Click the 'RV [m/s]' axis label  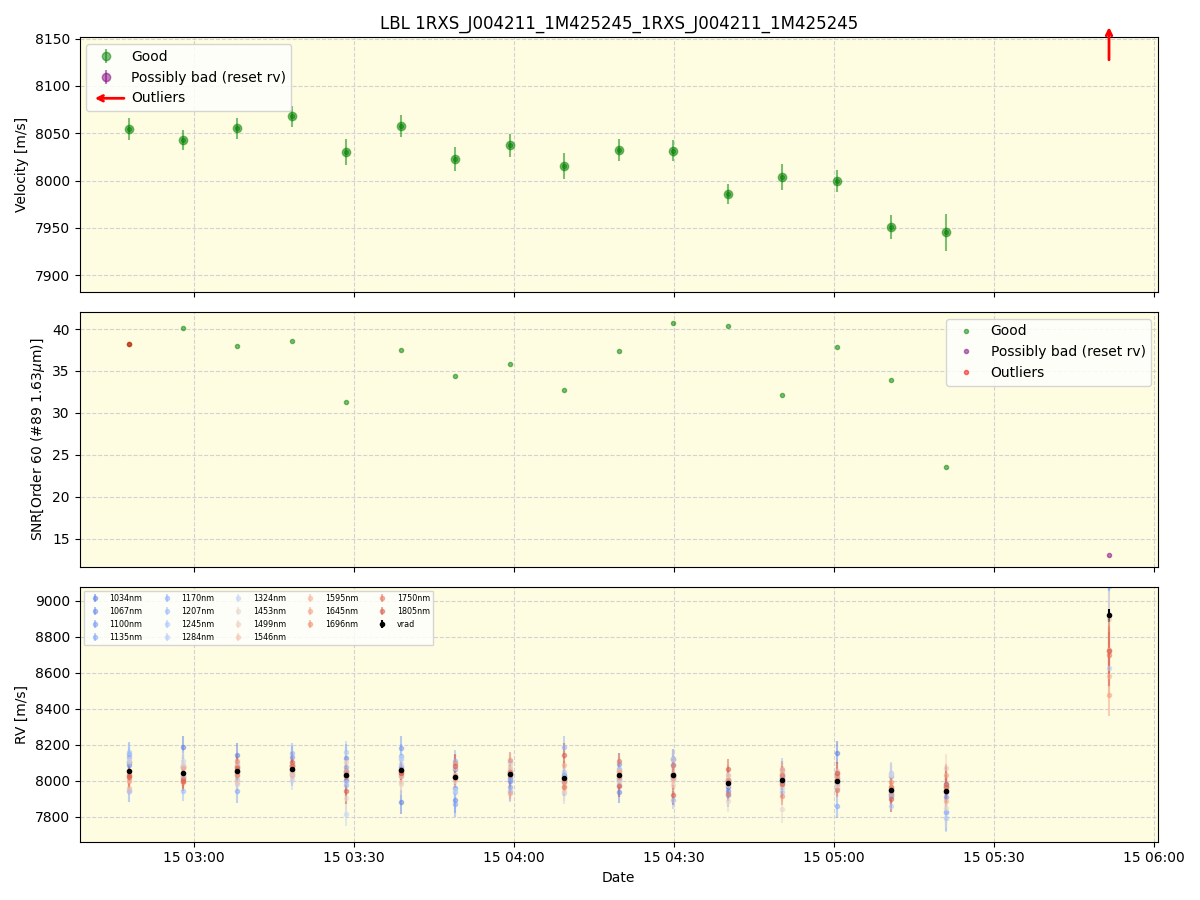[21, 715]
